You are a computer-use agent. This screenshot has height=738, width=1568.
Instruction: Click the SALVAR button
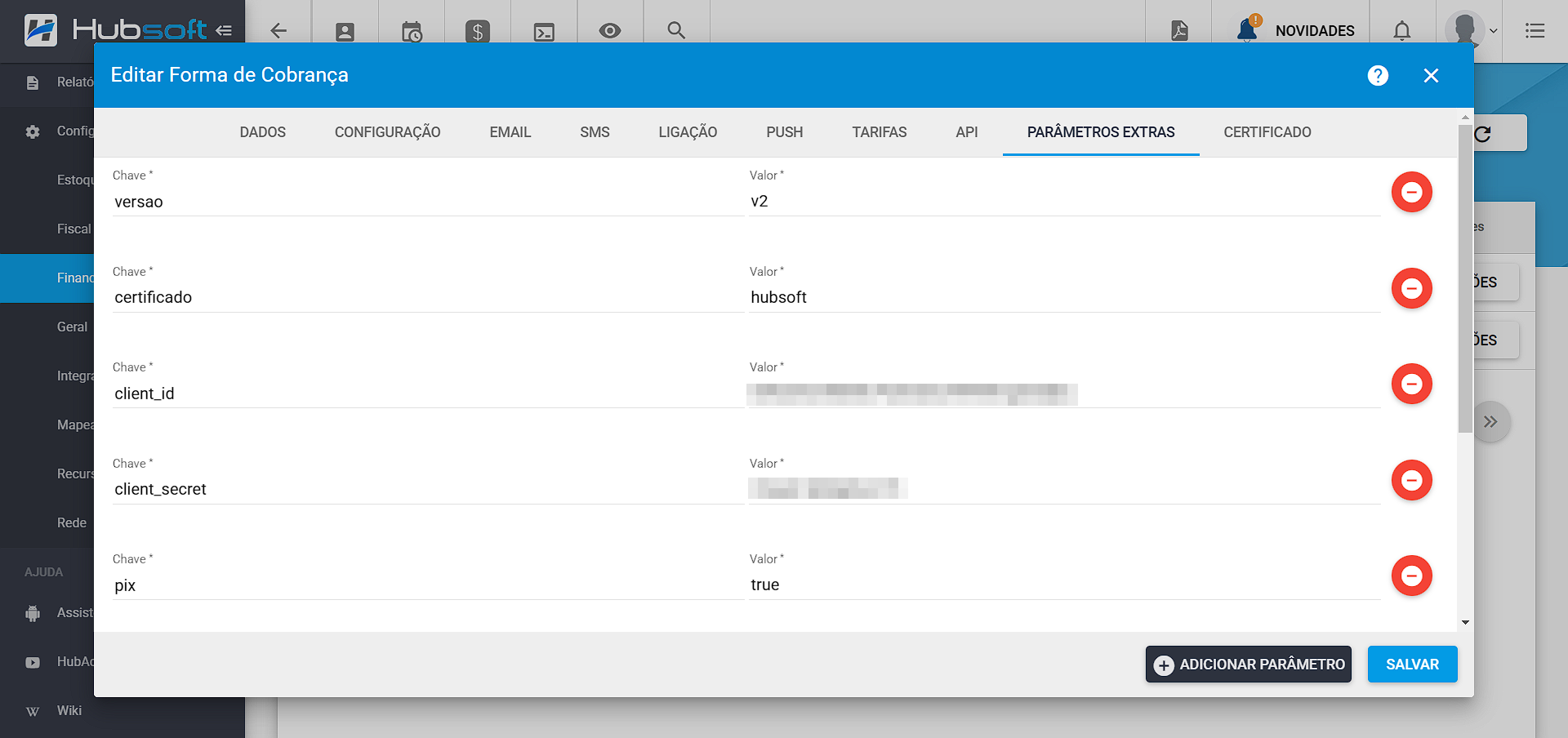coord(1412,665)
